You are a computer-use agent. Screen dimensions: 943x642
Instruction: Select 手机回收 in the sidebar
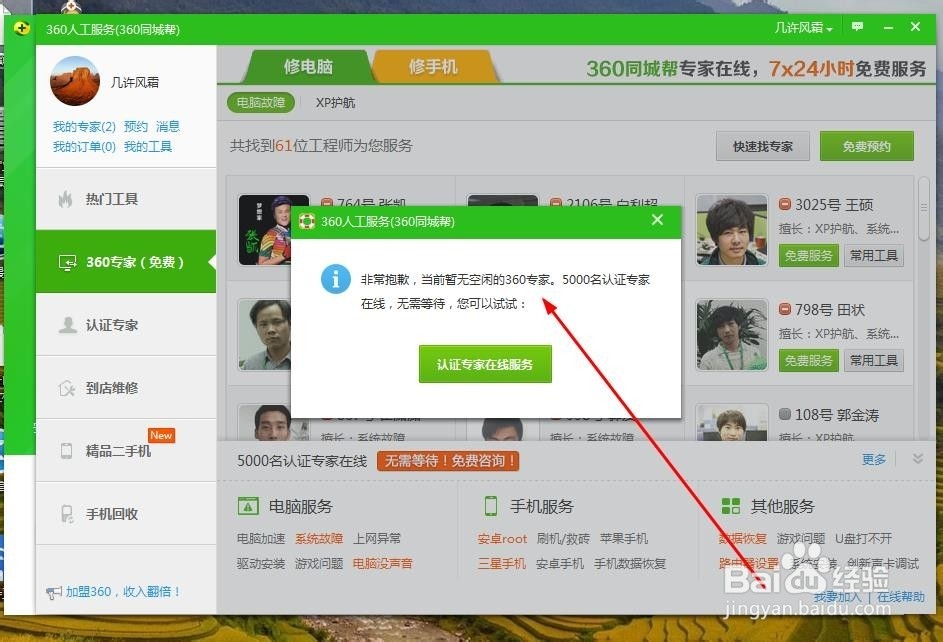click(126, 514)
